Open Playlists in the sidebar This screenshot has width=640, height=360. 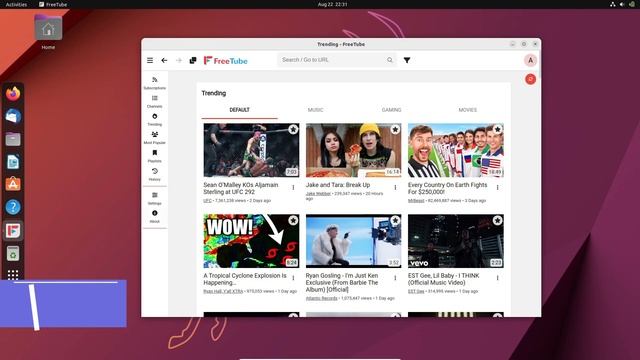(155, 156)
